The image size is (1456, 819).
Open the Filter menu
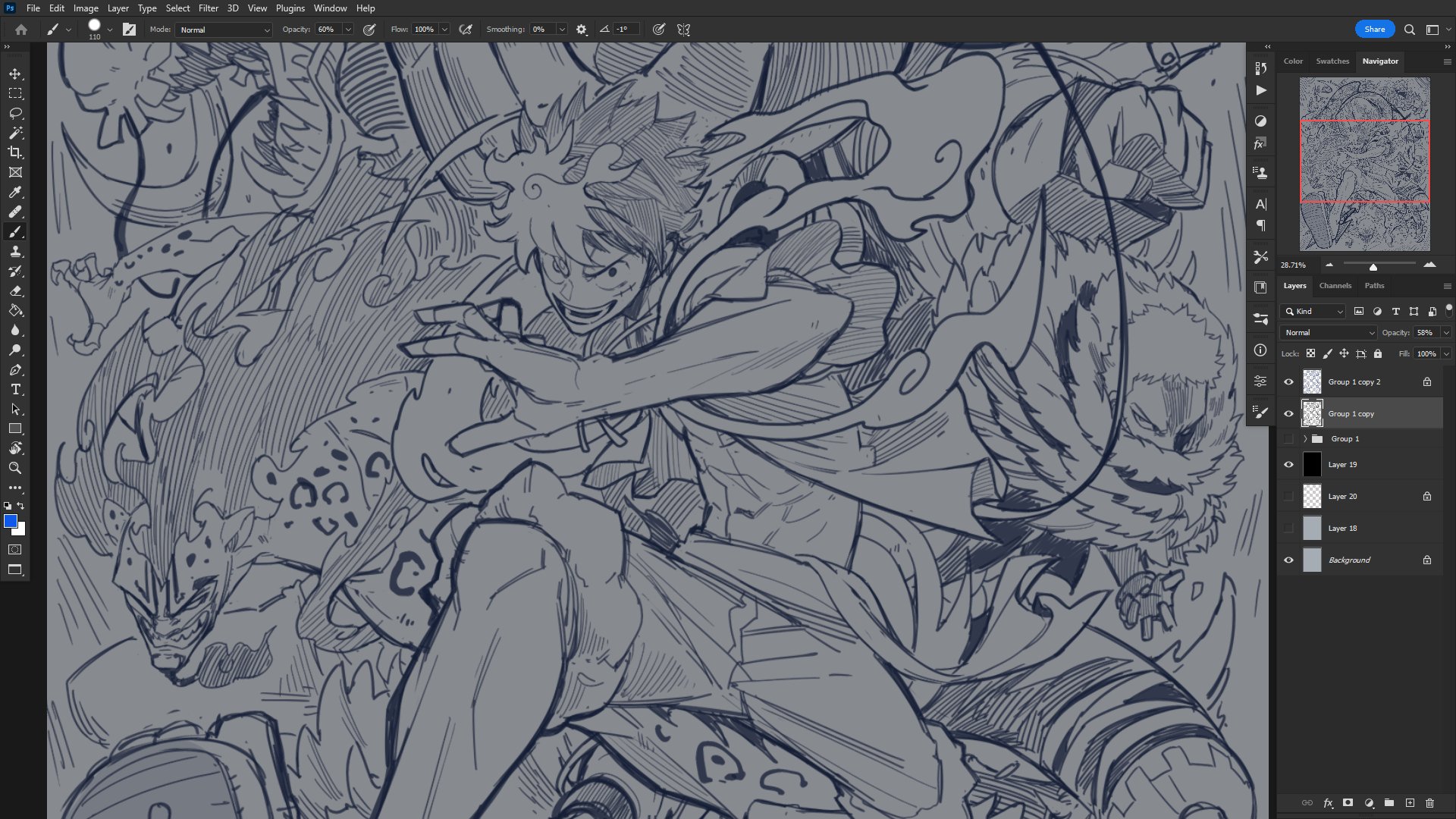(208, 8)
